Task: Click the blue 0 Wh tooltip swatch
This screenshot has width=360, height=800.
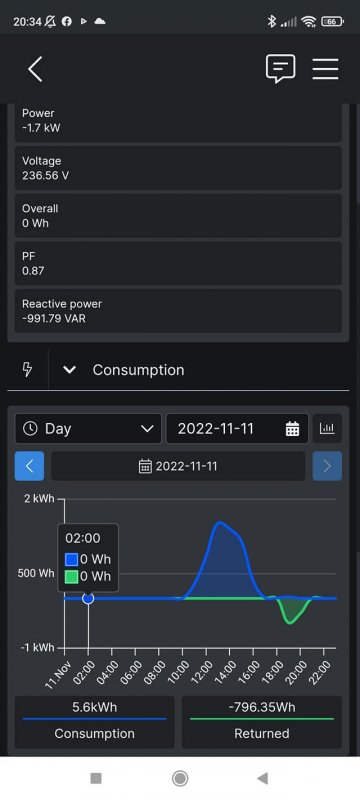Action: (x=71, y=559)
